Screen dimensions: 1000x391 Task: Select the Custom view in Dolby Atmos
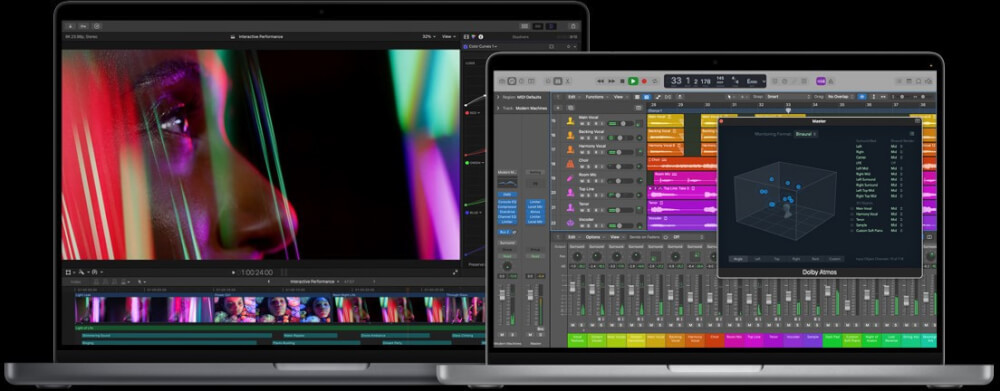point(834,259)
